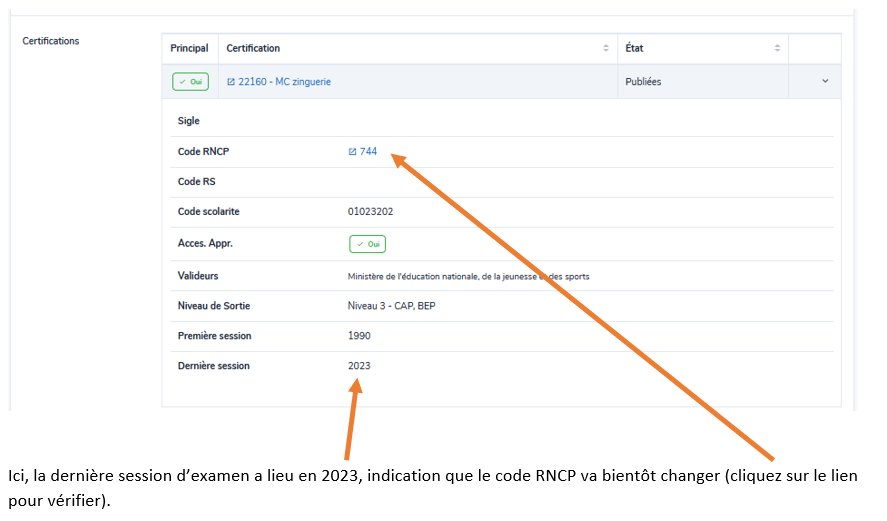The image size is (887, 521).
Task: Click the Principal column header
Action: point(189,48)
